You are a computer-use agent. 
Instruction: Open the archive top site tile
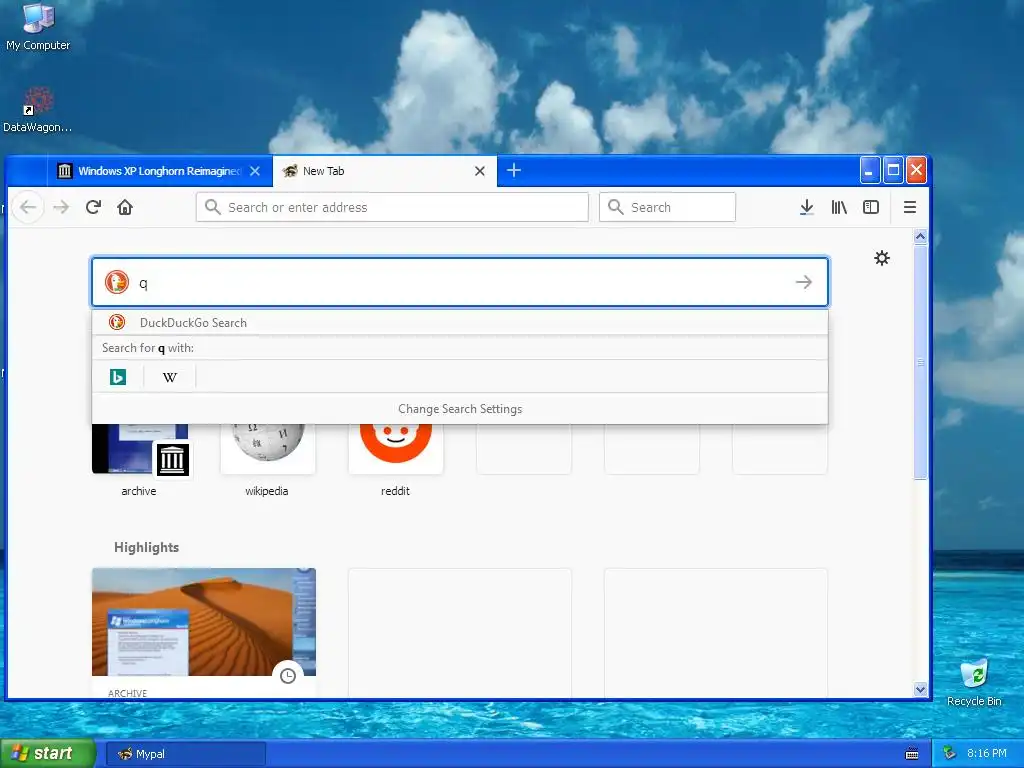pyautogui.click(x=140, y=460)
